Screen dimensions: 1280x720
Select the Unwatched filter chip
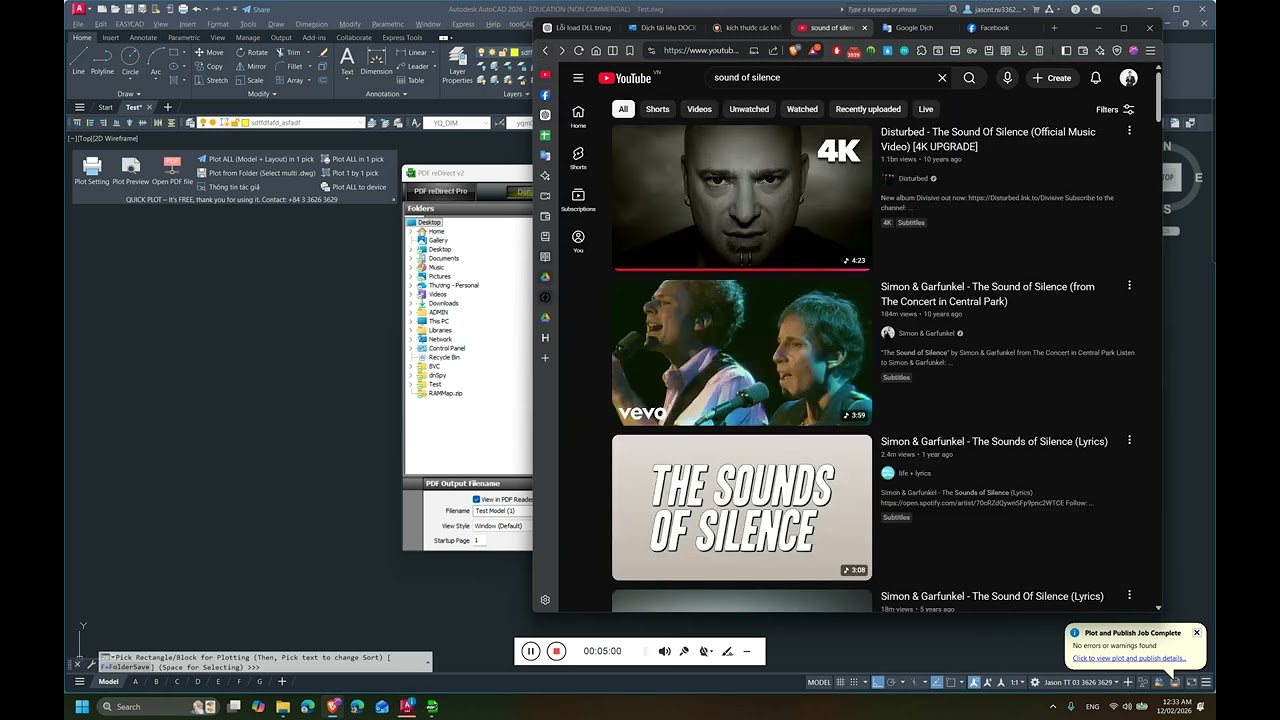749,109
